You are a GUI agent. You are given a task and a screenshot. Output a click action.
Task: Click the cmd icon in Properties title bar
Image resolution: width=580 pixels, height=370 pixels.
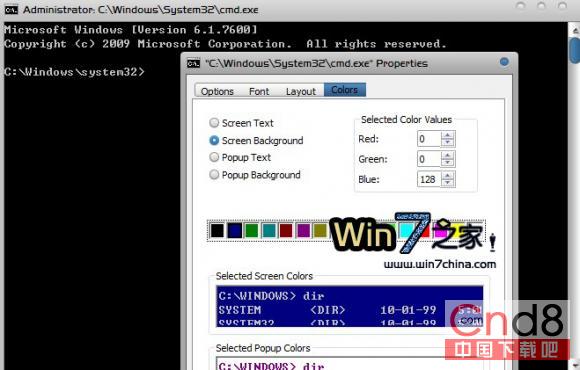pyautogui.click(x=193, y=63)
